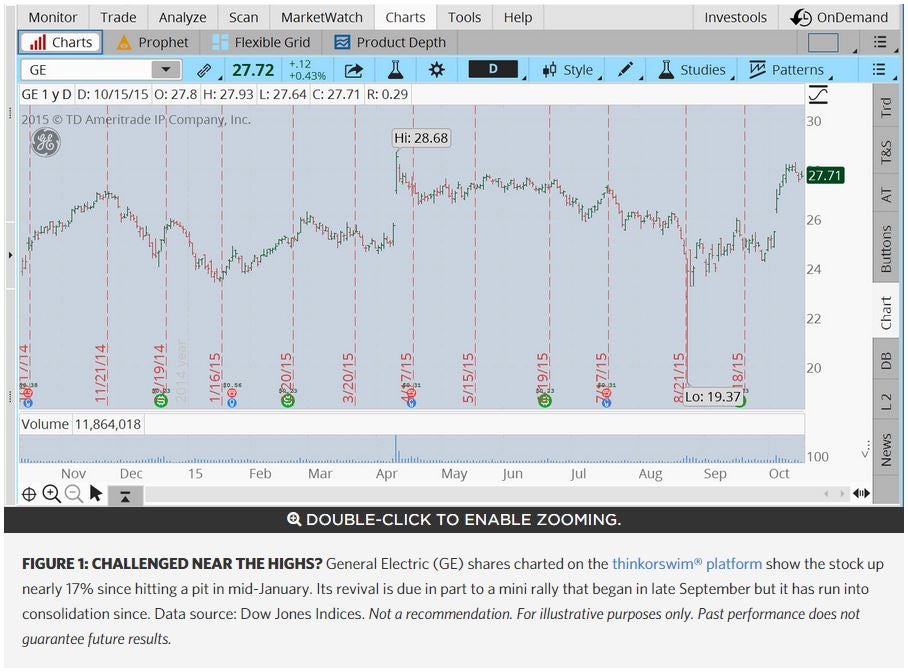Screen dimensions: 908x672
Task: Click the GE symbol input field
Action: 87,70
